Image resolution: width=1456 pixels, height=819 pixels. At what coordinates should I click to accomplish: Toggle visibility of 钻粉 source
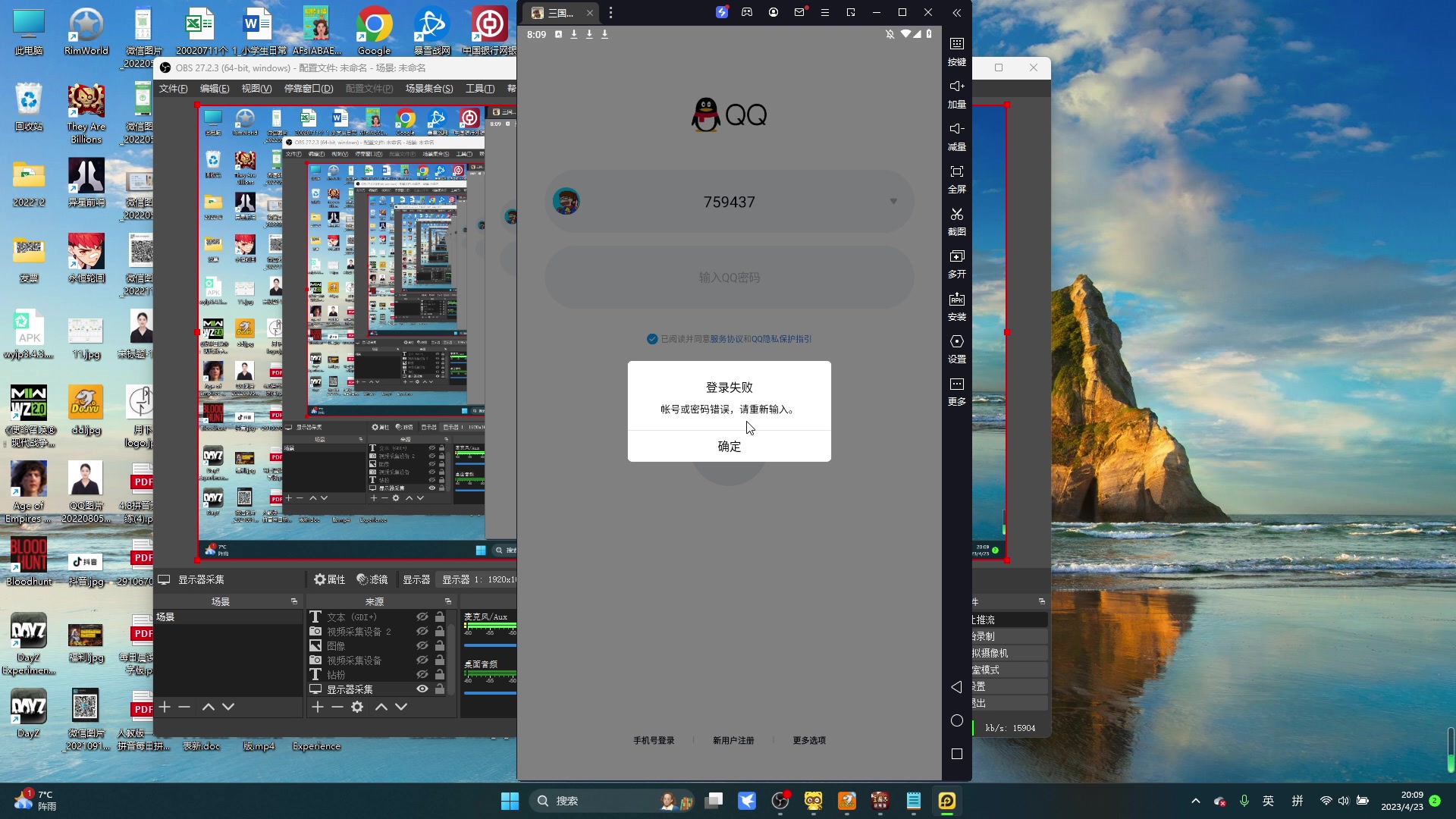[422, 675]
